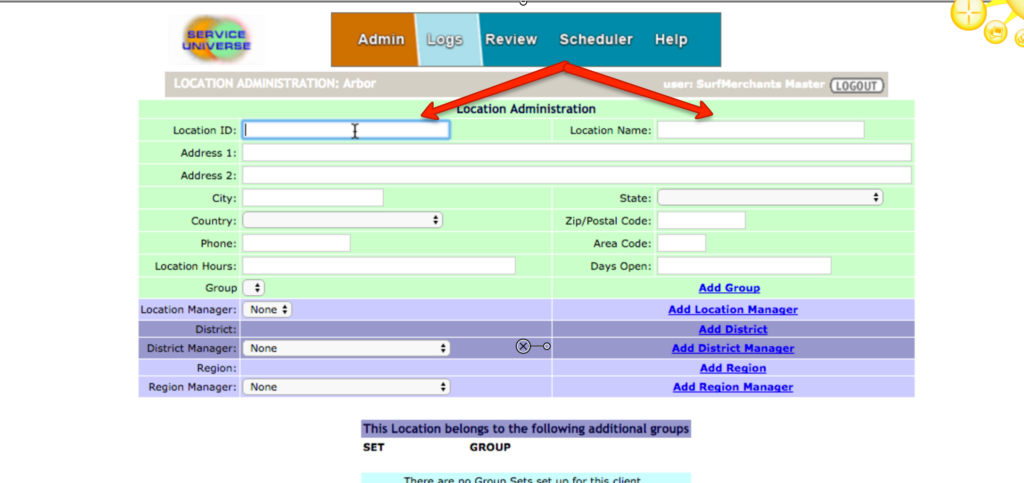This screenshot has height=483, width=1024.
Task: Expand the Group dropdown
Action: (x=253, y=288)
